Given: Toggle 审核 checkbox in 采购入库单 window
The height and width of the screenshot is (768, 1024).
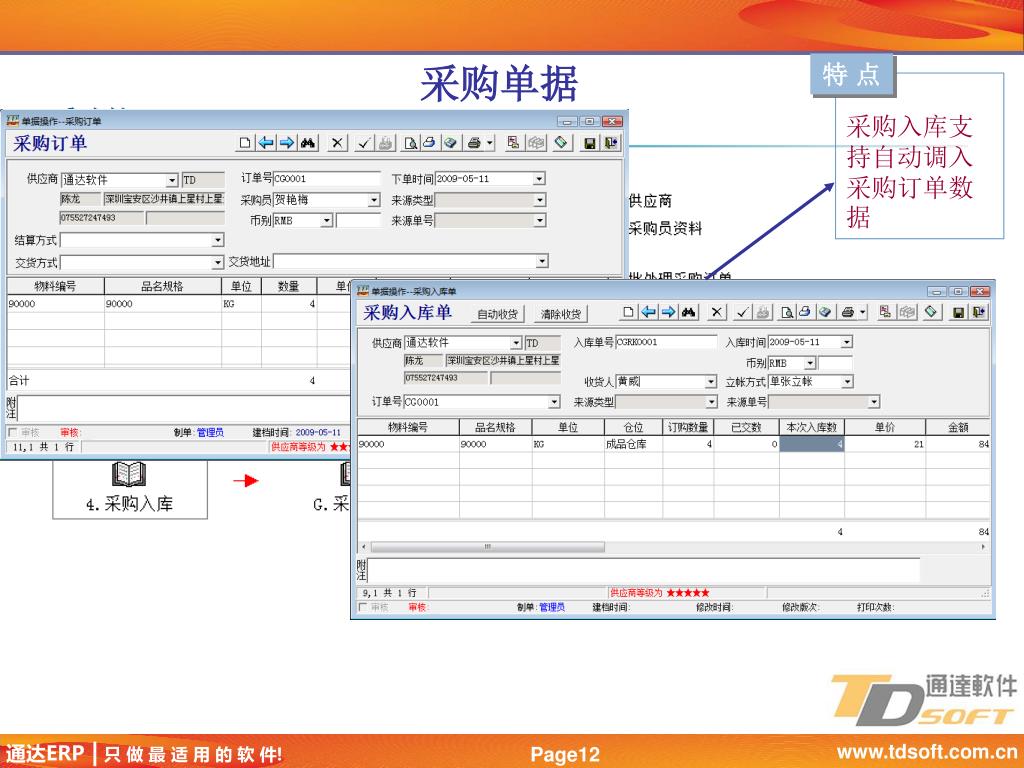Looking at the screenshot, I should pos(362,607).
